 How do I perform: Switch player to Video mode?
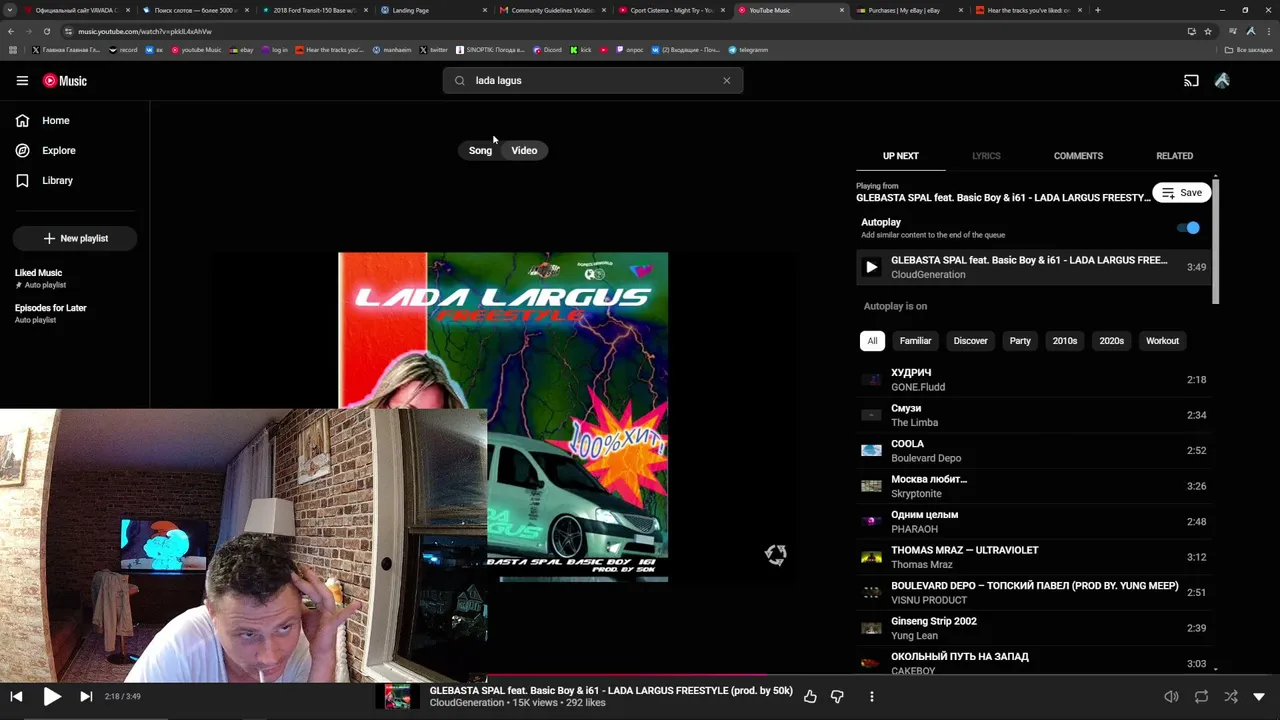click(x=524, y=151)
